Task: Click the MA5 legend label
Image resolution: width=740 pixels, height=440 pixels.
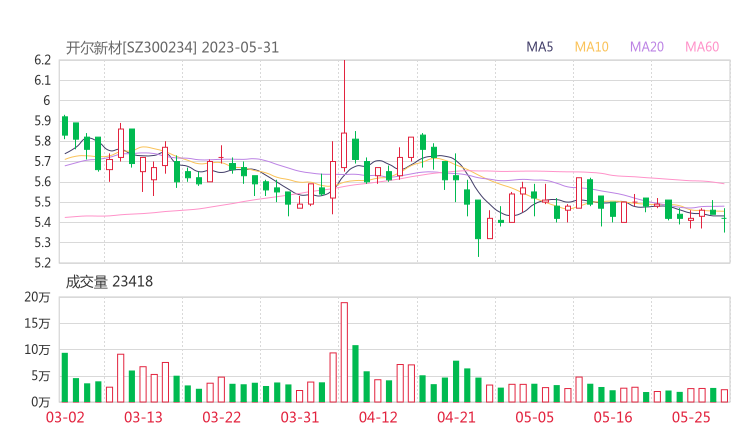Action: tap(539, 47)
